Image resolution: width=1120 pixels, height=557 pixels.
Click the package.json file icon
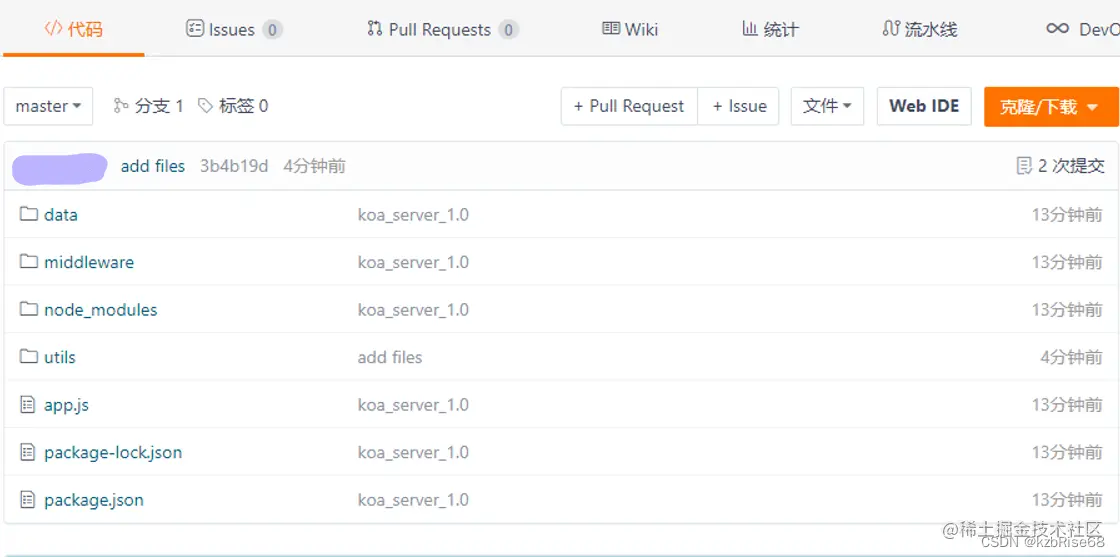(x=28, y=500)
